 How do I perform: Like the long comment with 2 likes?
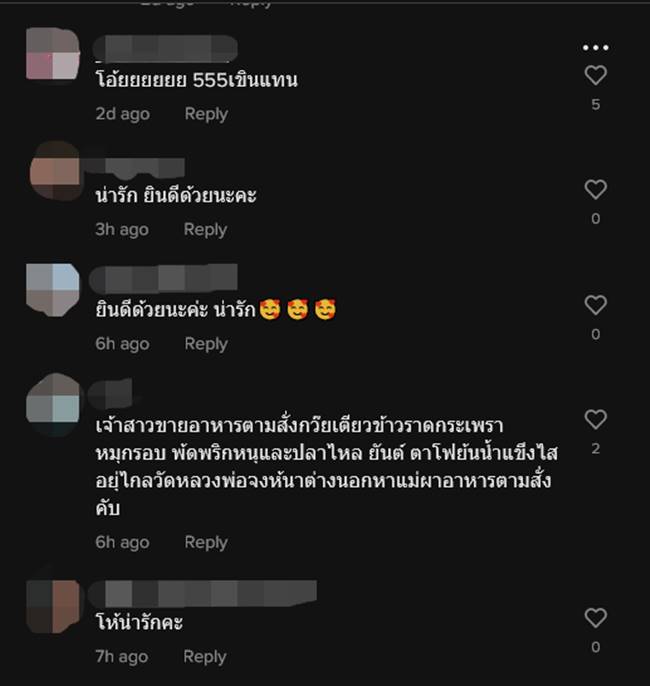pyautogui.click(x=595, y=419)
